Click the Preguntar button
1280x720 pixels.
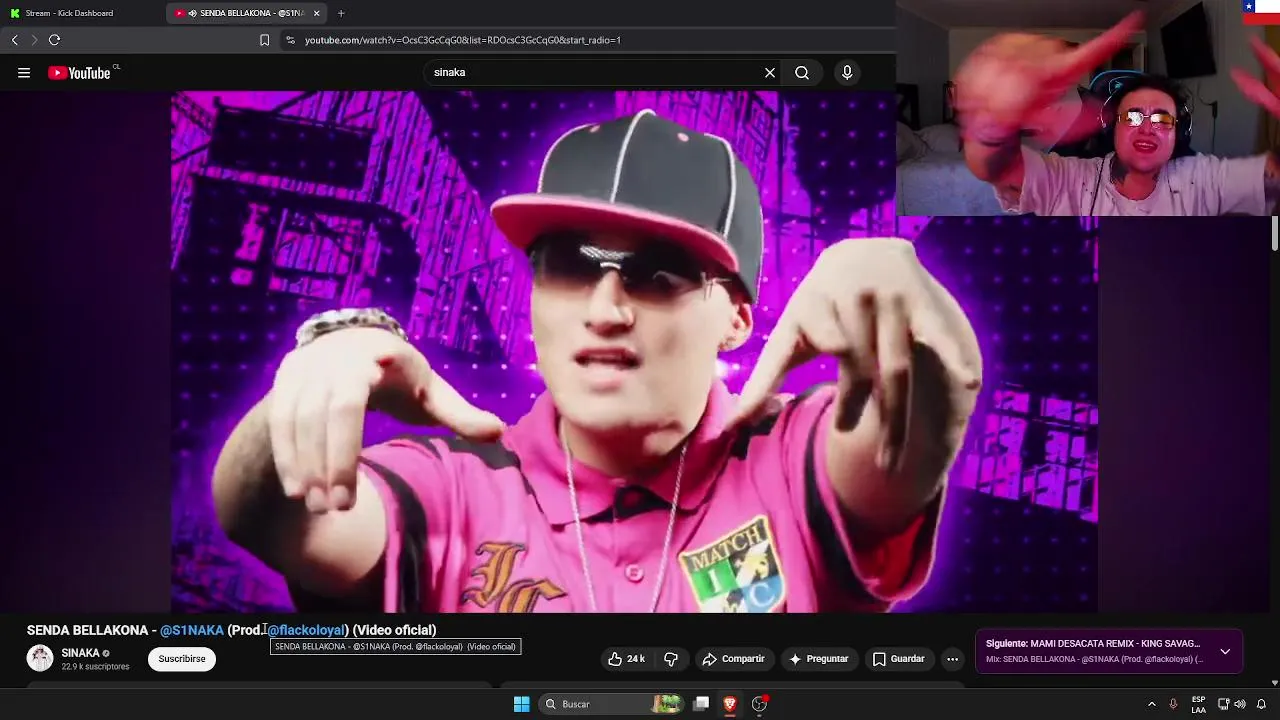click(x=818, y=659)
